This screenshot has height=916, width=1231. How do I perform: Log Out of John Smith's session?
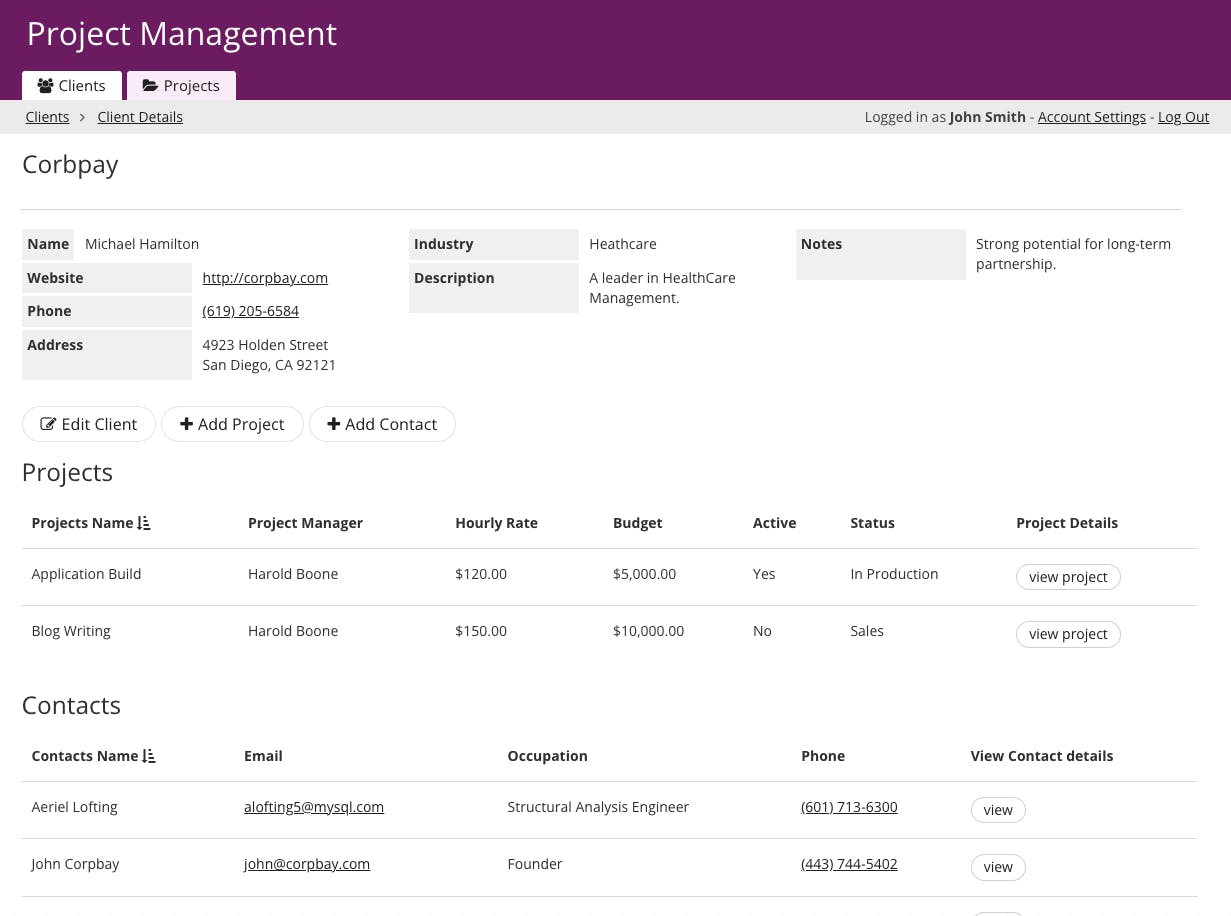click(x=1183, y=117)
